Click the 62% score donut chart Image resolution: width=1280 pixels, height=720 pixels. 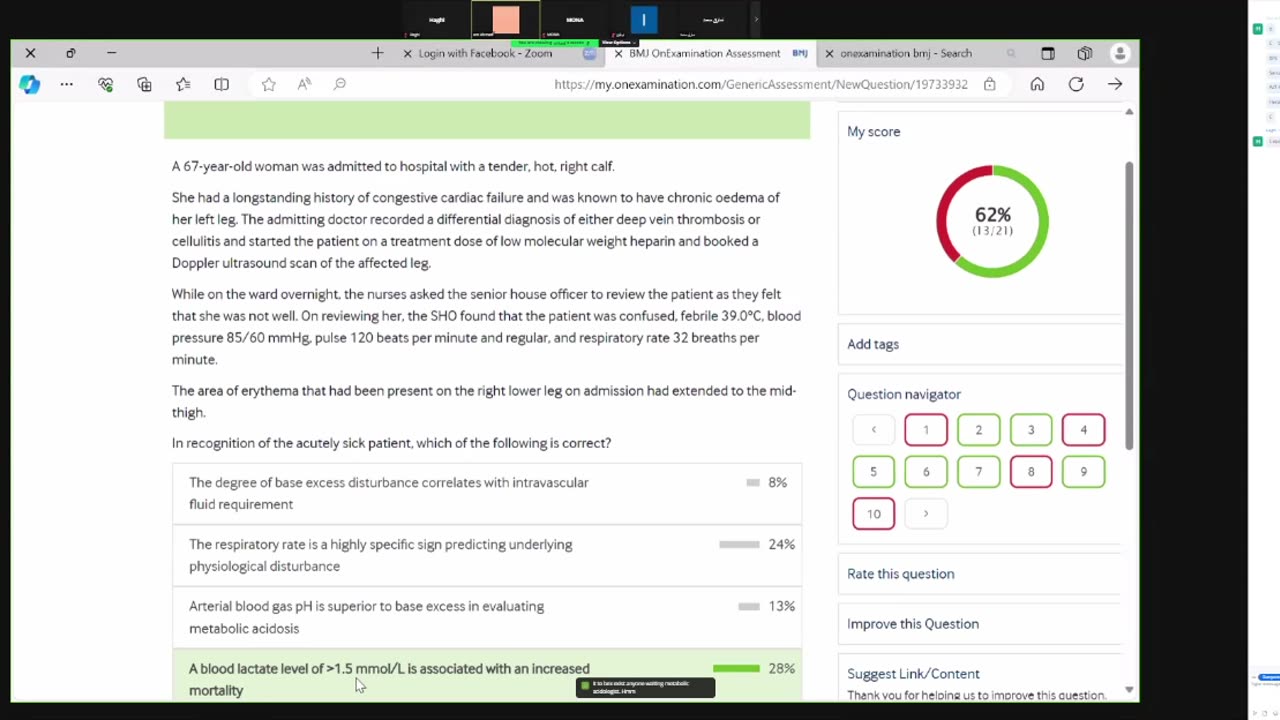992,221
